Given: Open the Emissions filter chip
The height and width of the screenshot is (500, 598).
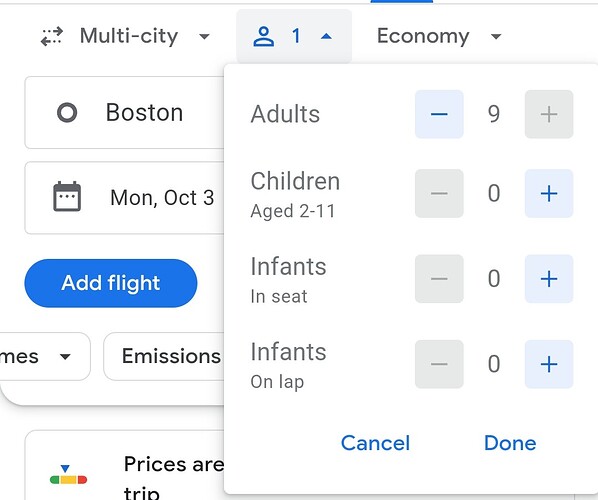Looking at the screenshot, I should pyautogui.click(x=164, y=356).
